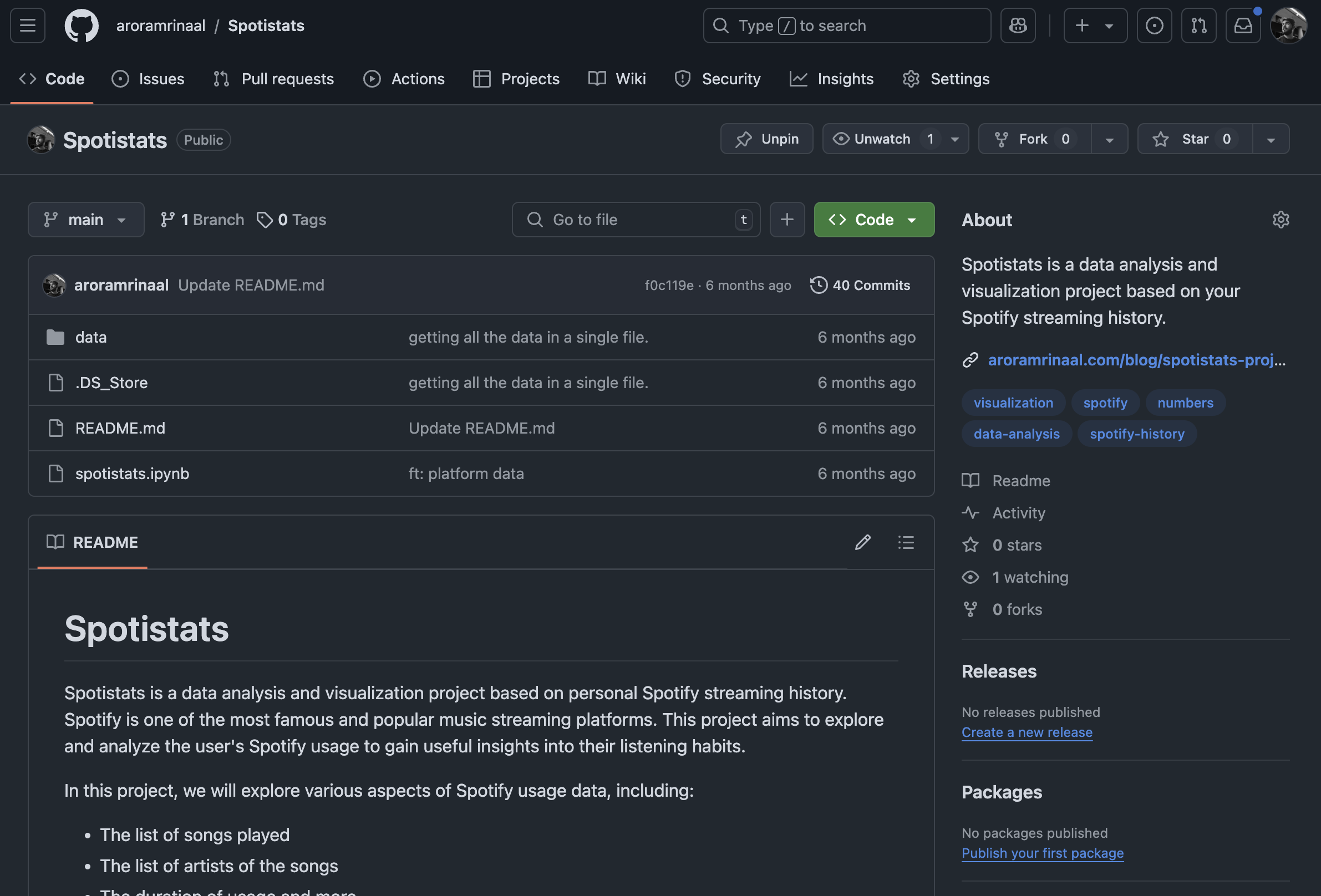Click Publish your first package
This screenshot has width=1321, height=896.
click(x=1042, y=853)
